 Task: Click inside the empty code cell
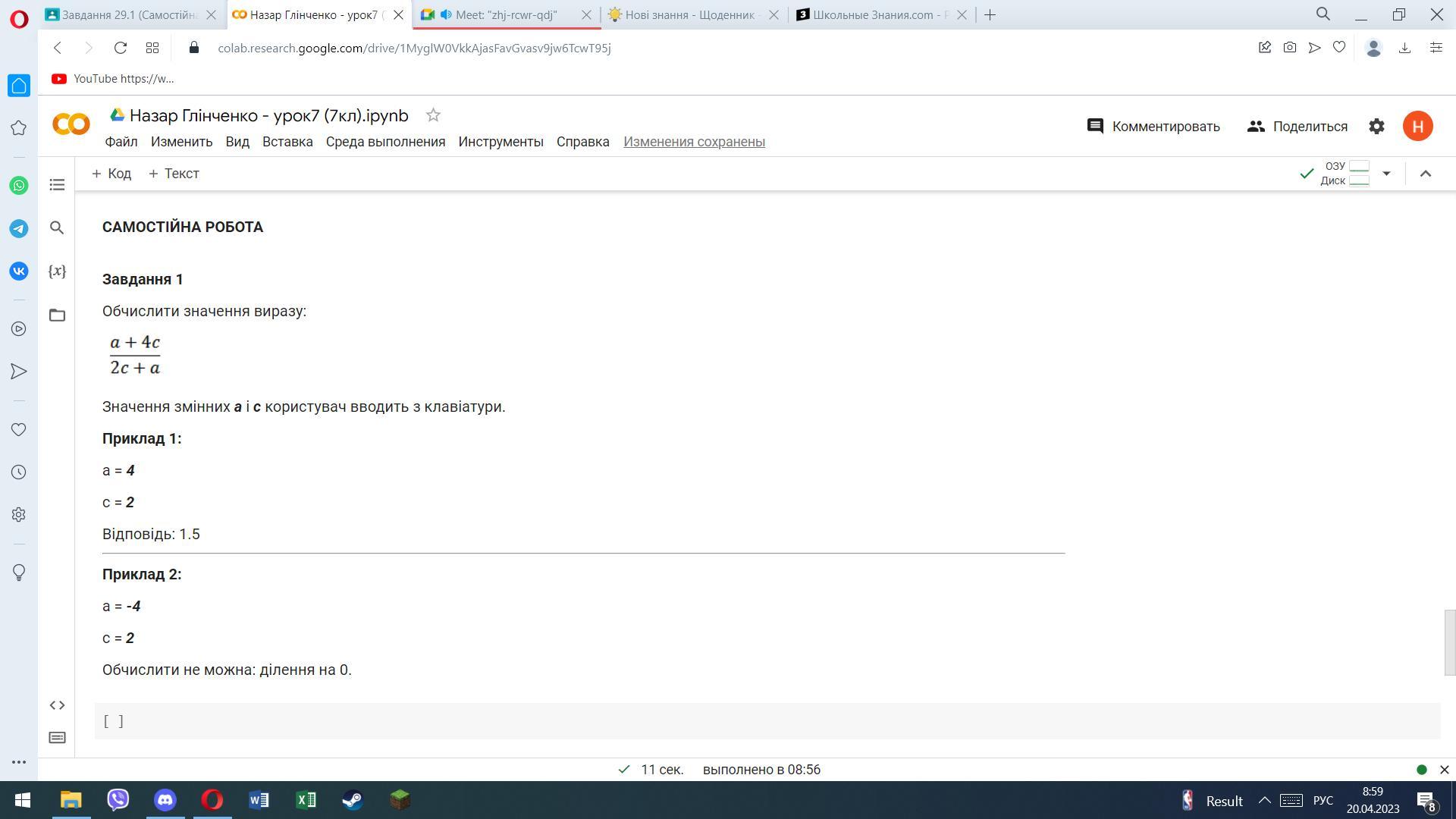758,721
